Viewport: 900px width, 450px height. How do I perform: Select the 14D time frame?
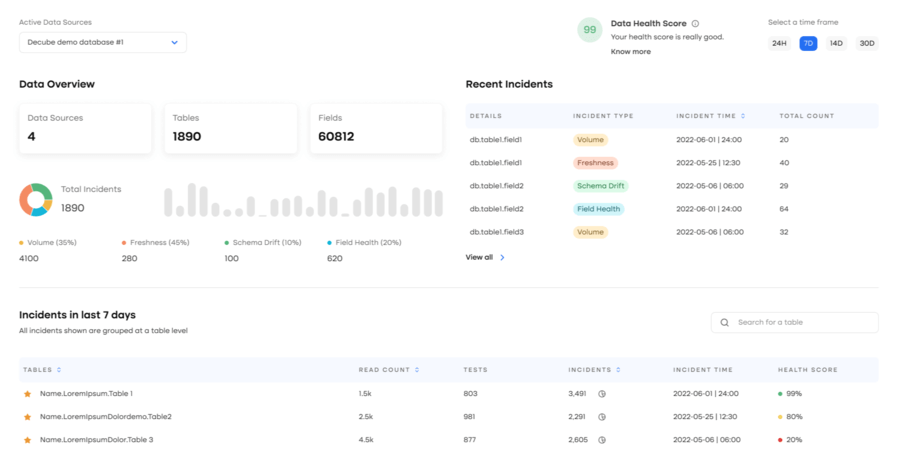(836, 44)
